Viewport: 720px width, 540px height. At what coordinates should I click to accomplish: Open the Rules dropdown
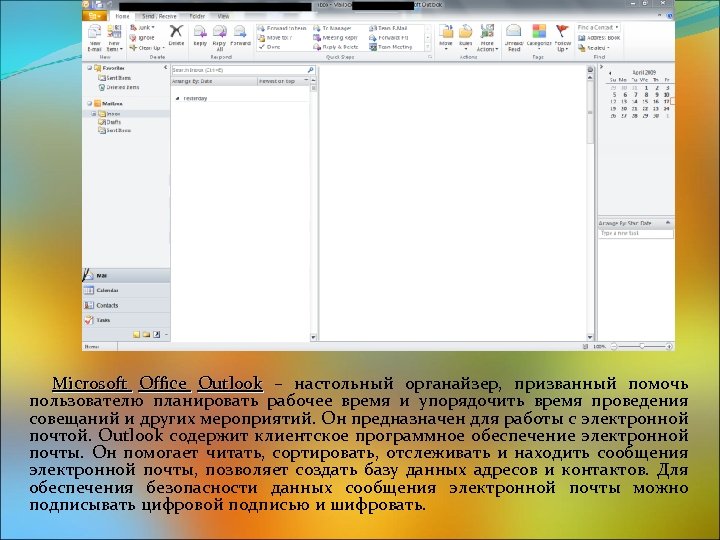pyautogui.click(x=466, y=38)
